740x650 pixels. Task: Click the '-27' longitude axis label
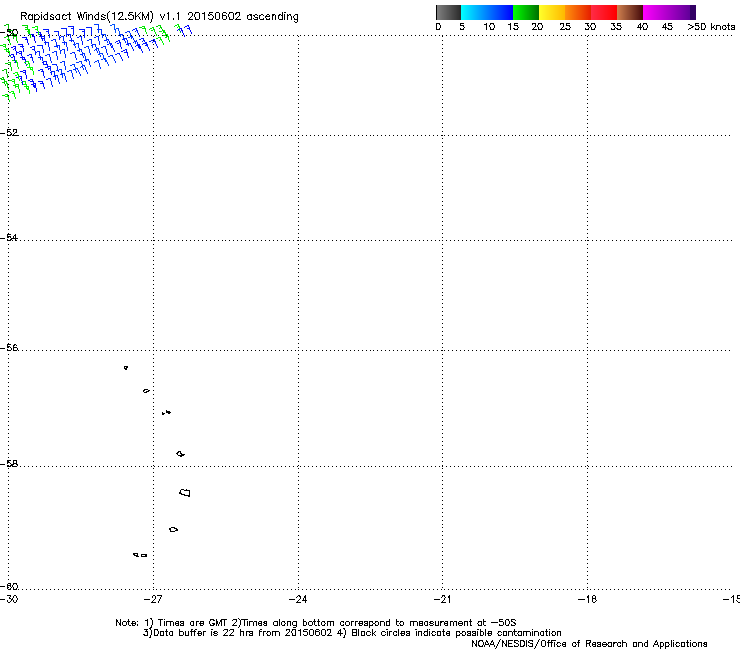click(153, 599)
